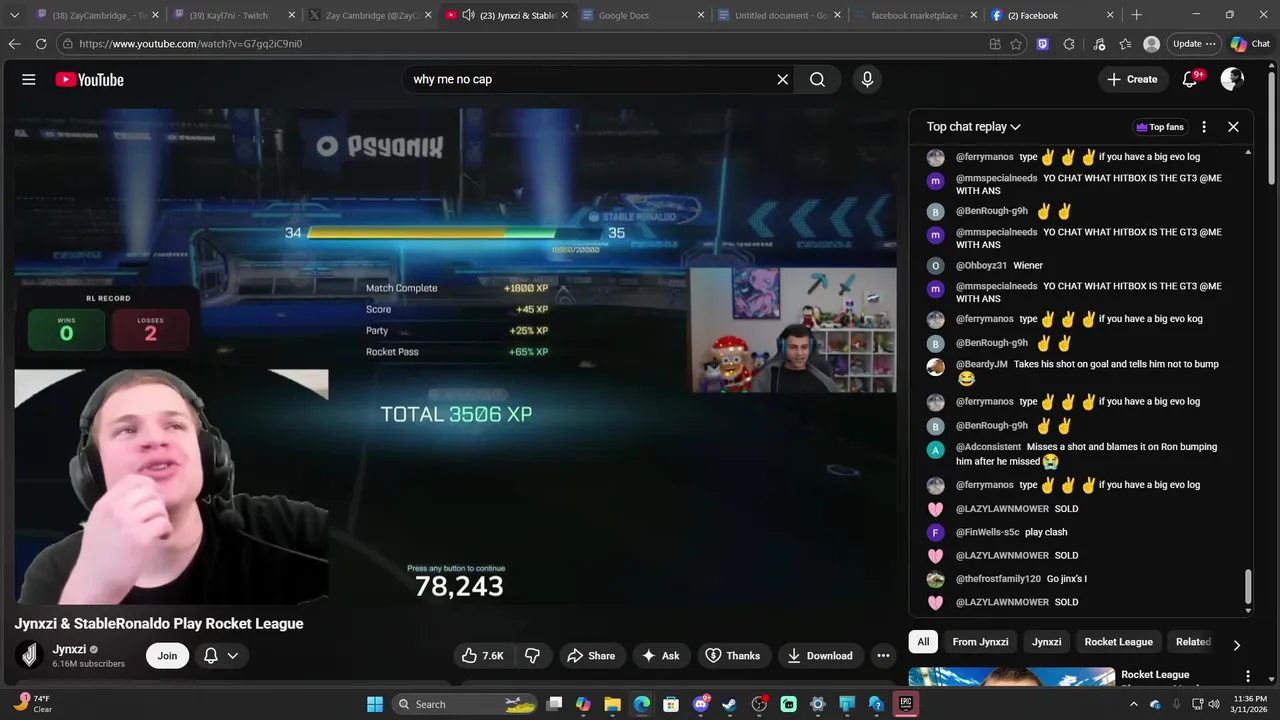Image resolution: width=1280 pixels, height=720 pixels.
Task: Open notification options chevron next to bell
Action: click(233, 656)
